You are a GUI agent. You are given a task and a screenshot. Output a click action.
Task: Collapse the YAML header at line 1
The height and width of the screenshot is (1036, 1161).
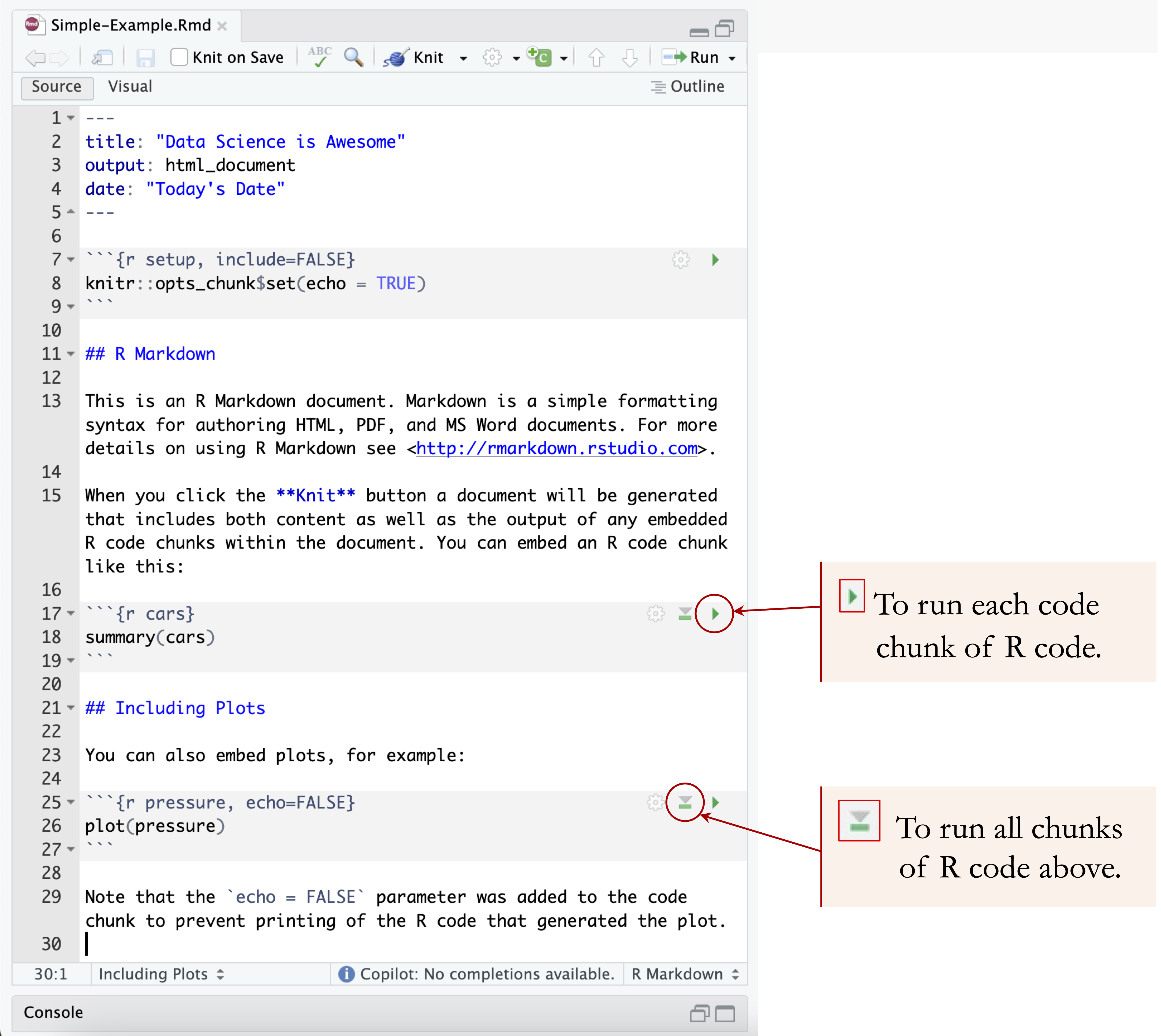71,118
